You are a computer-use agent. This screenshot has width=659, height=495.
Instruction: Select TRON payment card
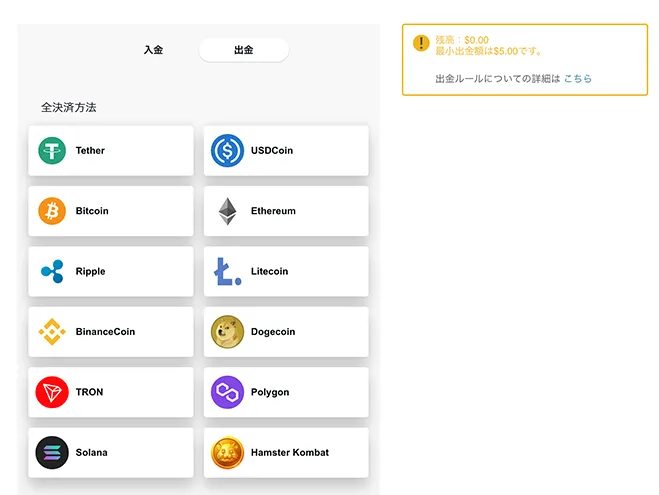coord(111,392)
